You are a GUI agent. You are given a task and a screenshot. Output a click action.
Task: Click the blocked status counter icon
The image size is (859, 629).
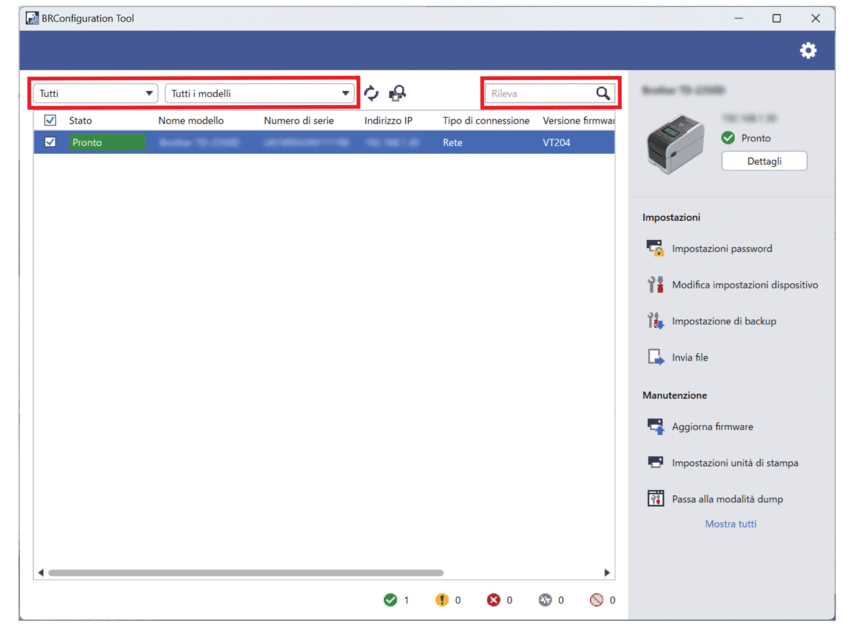(596, 600)
